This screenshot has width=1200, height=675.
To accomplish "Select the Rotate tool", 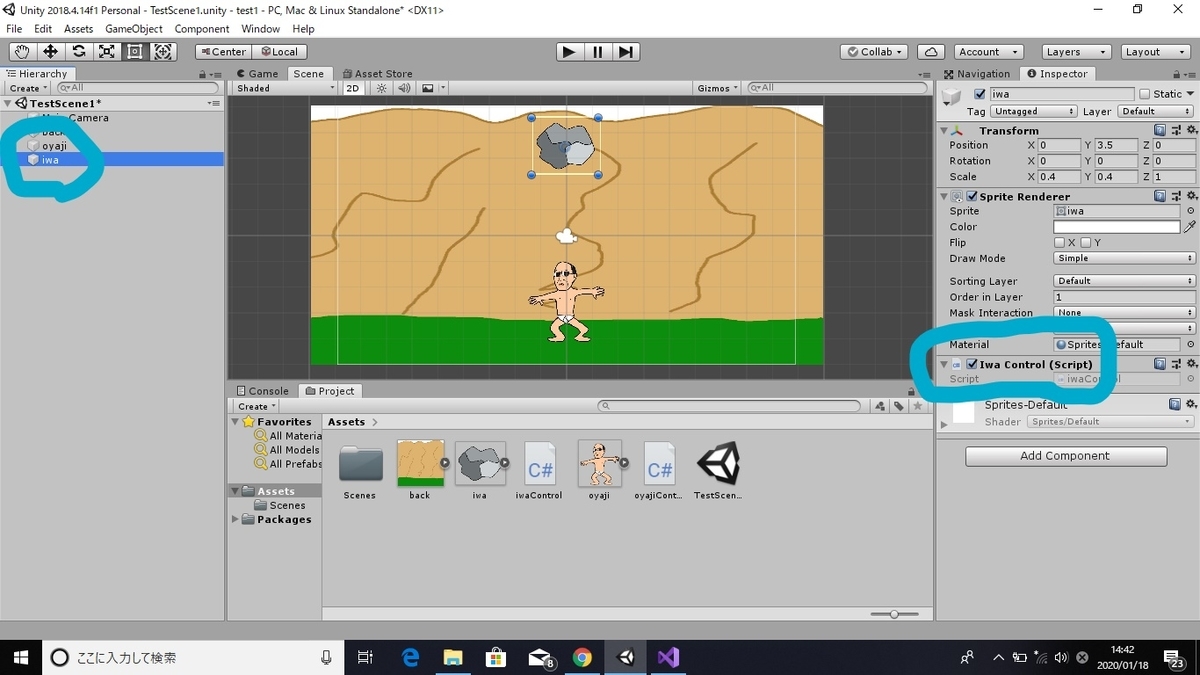I will pyautogui.click(x=78, y=52).
